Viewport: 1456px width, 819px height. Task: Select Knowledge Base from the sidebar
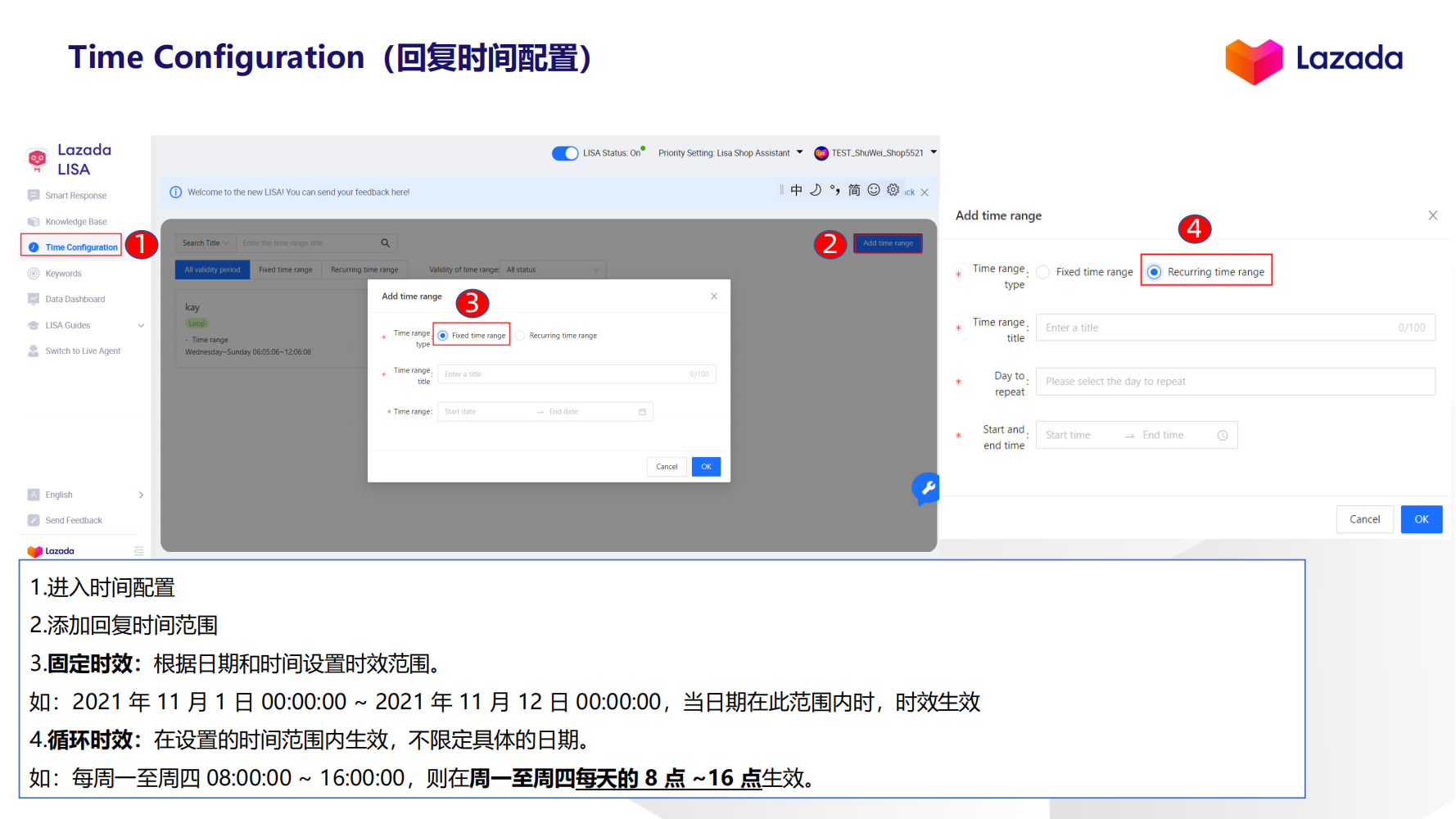point(75,221)
